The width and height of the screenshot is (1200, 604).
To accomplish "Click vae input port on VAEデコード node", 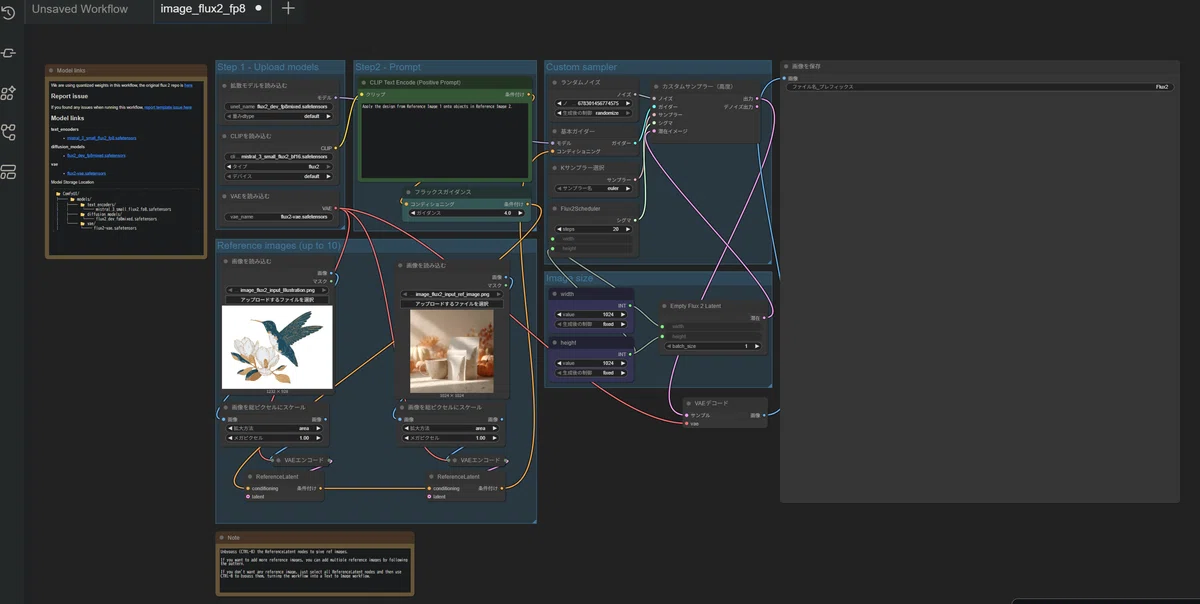I will click(688, 423).
